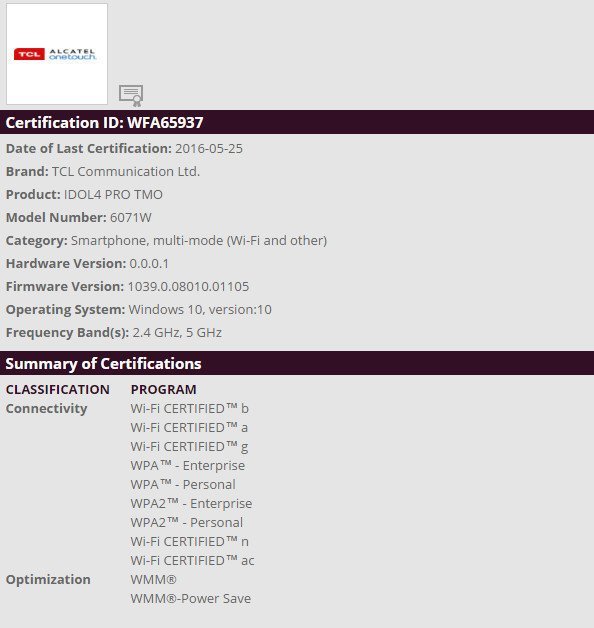Screen dimensions: 594x628
Task: Click the hardware version 0.0.0.1
Action: coord(149,264)
